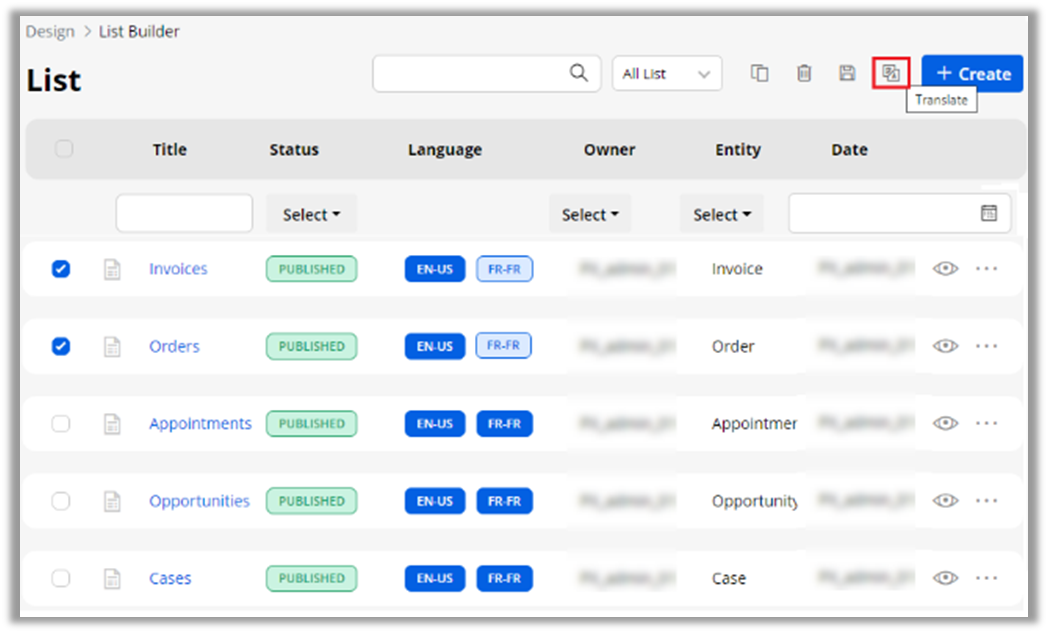The image size is (1048, 633).
Task: Tick the Appointments row checkbox
Action: [61, 423]
